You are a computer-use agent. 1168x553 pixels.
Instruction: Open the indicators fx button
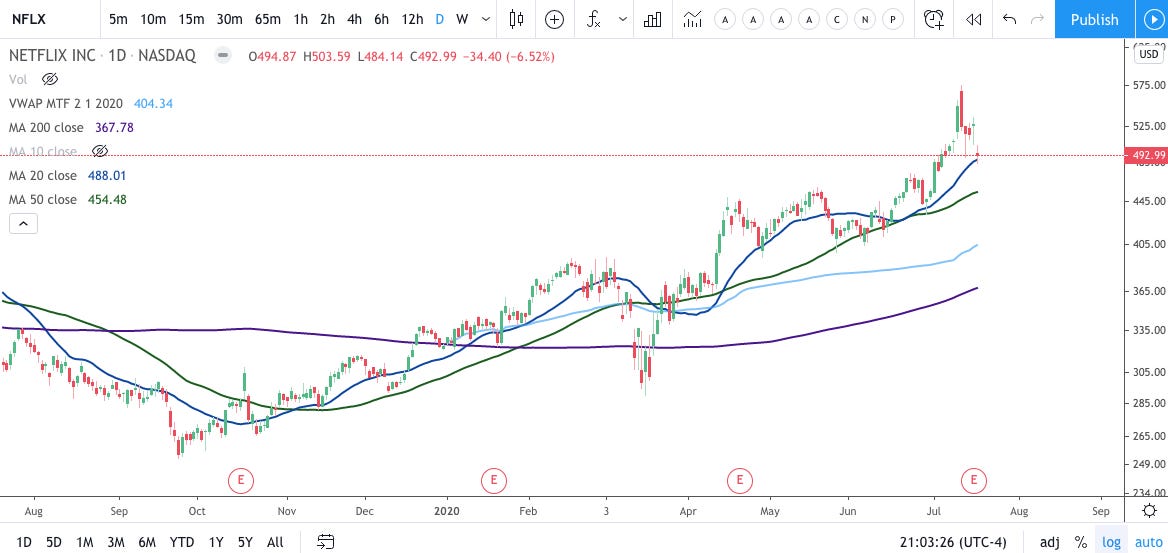[x=594, y=19]
